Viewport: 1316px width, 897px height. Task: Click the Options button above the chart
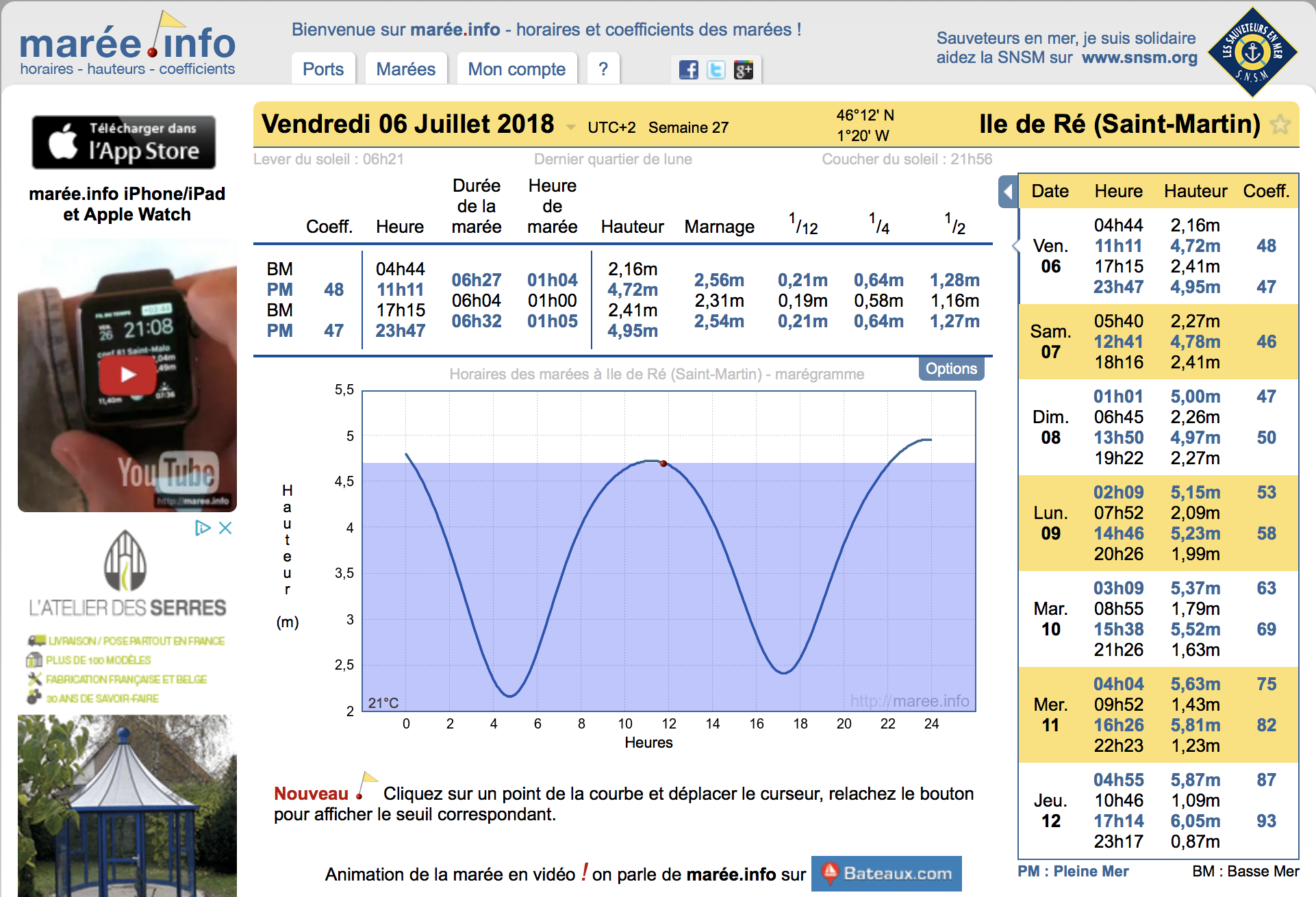coord(951,368)
